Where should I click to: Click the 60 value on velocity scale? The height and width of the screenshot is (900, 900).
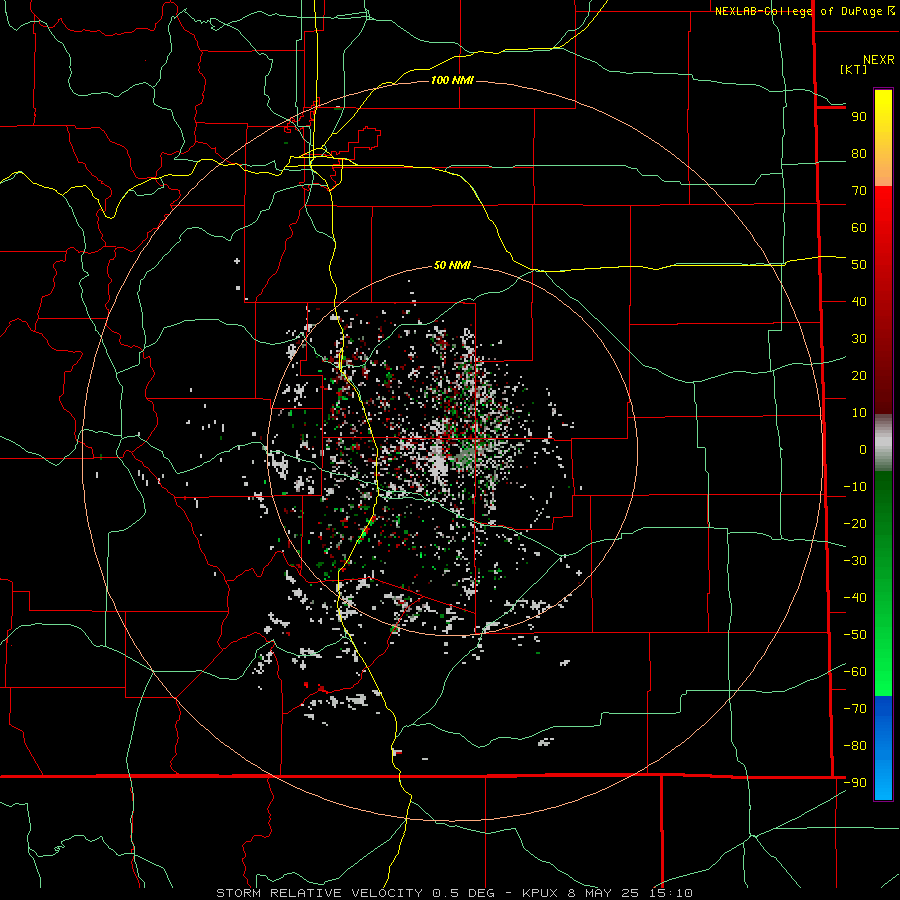(859, 228)
